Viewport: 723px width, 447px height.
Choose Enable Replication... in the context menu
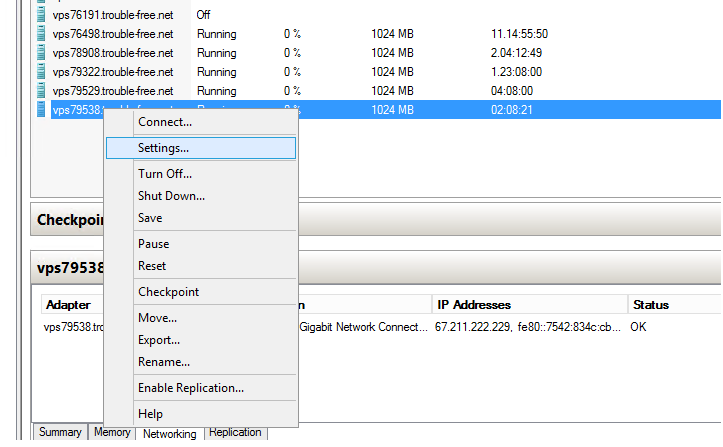click(201, 388)
